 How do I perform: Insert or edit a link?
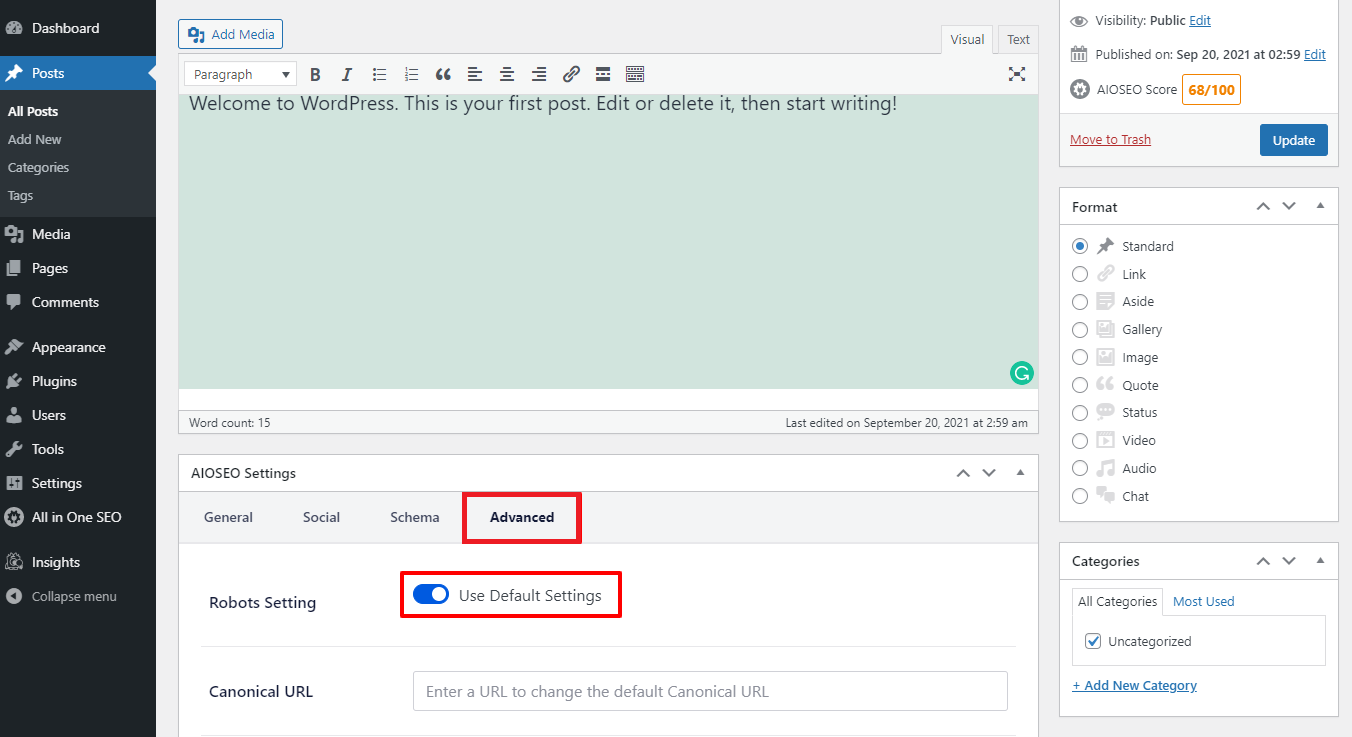[x=571, y=74]
